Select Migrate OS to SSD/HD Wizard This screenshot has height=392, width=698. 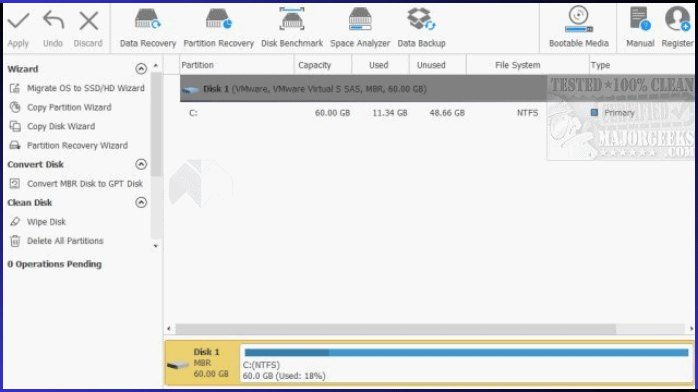click(x=86, y=88)
